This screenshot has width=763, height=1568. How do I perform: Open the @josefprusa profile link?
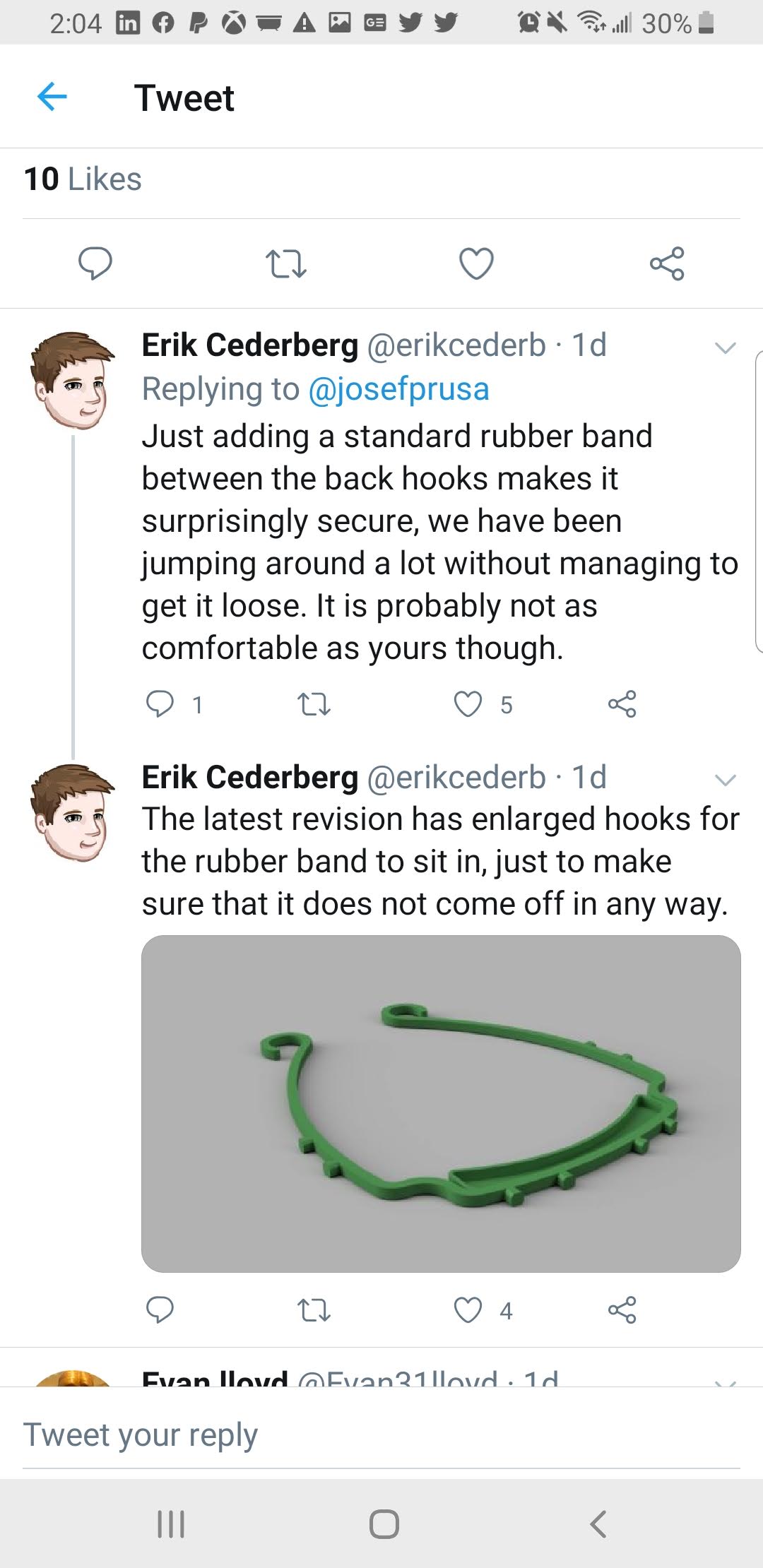(x=399, y=389)
